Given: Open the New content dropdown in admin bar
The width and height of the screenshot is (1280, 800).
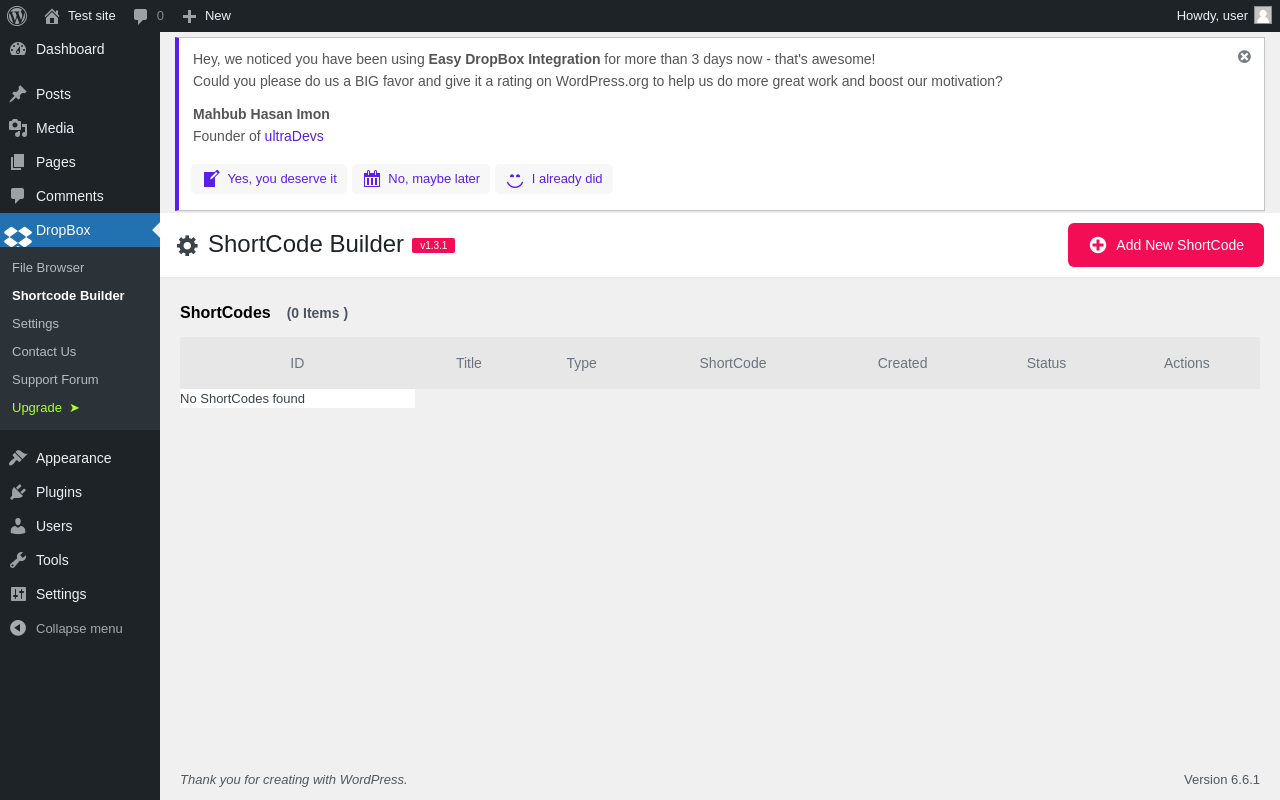Looking at the screenshot, I should click(206, 16).
